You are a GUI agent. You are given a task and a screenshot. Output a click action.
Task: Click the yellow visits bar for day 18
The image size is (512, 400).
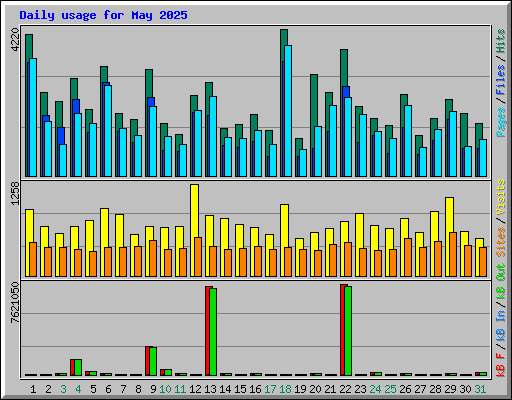pos(285,225)
